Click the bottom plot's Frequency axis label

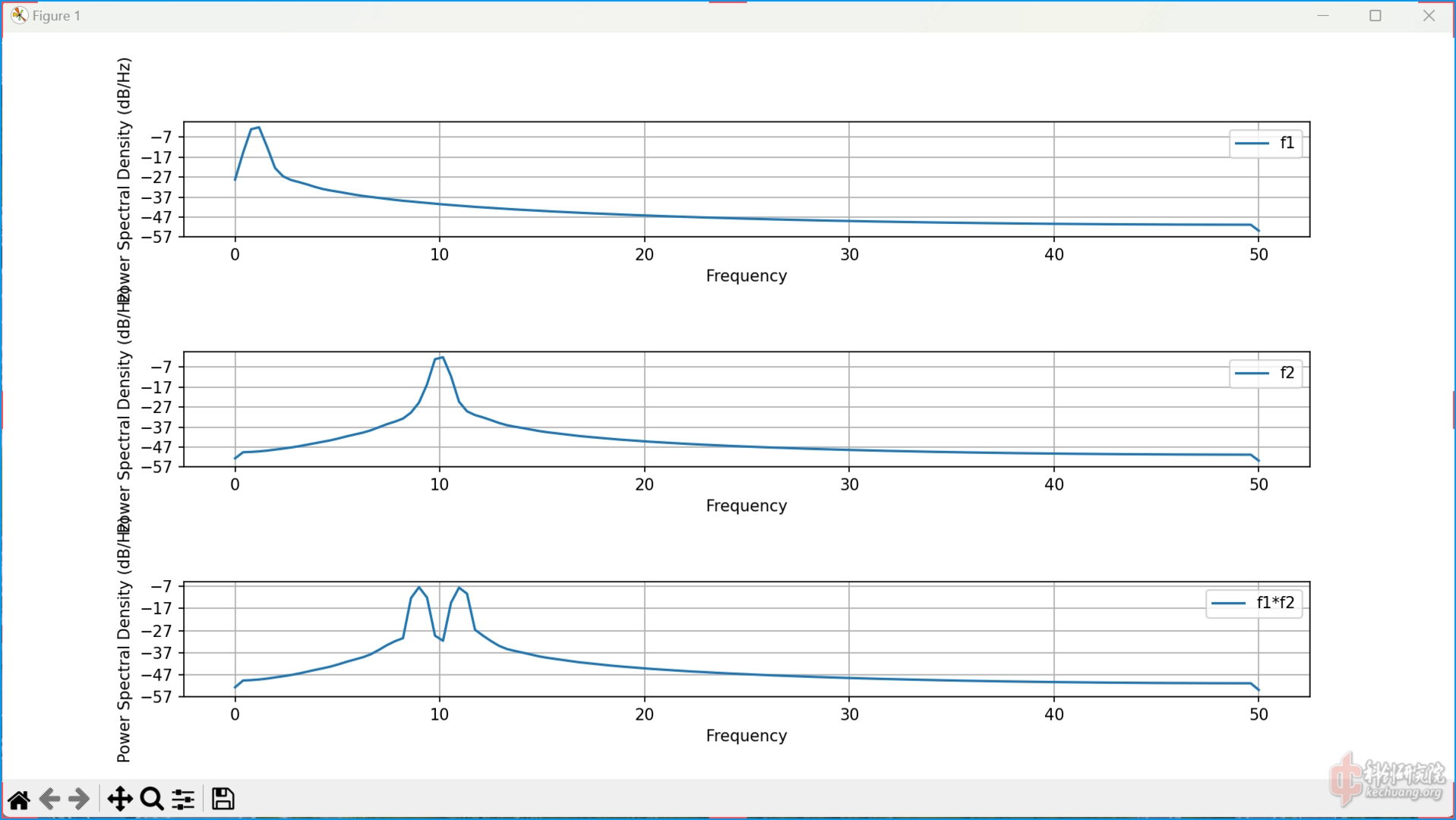[746, 736]
